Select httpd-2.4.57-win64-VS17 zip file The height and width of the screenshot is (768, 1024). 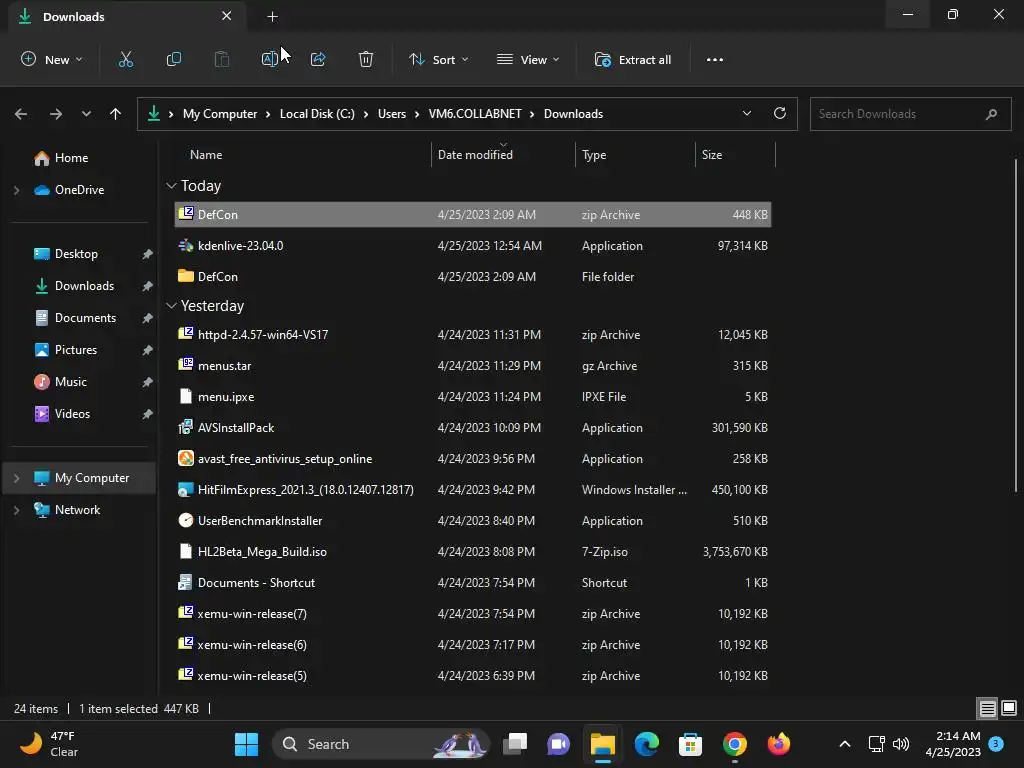[473, 334]
